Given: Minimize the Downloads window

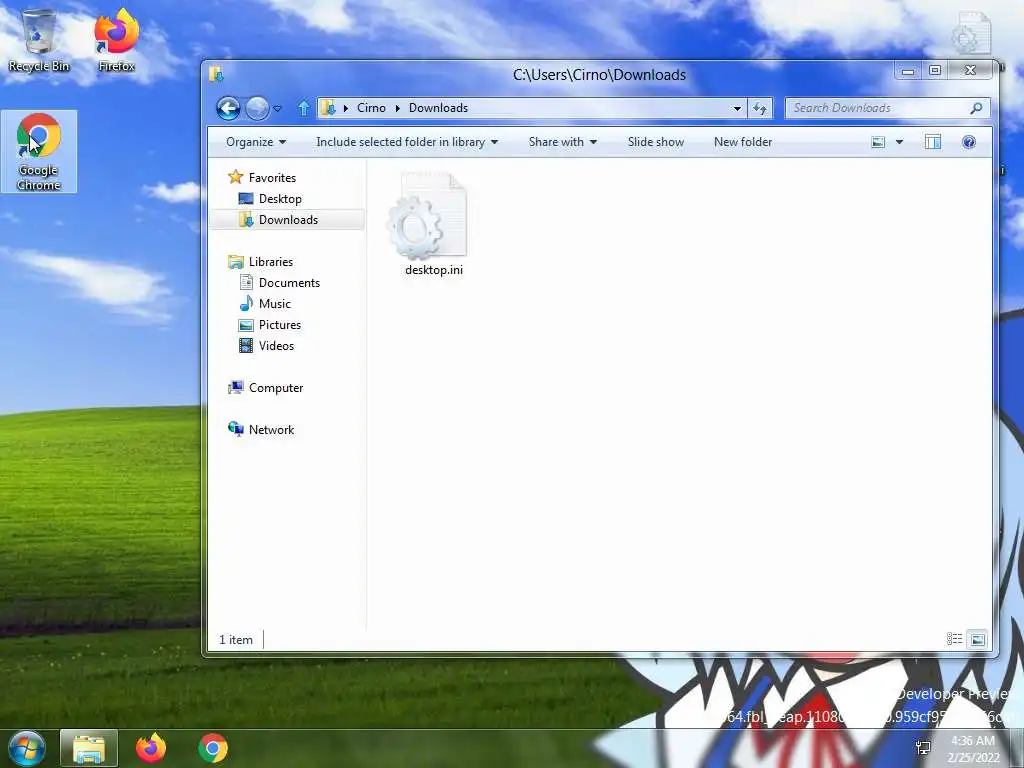Looking at the screenshot, I should pyautogui.click(x=908, y=71).
